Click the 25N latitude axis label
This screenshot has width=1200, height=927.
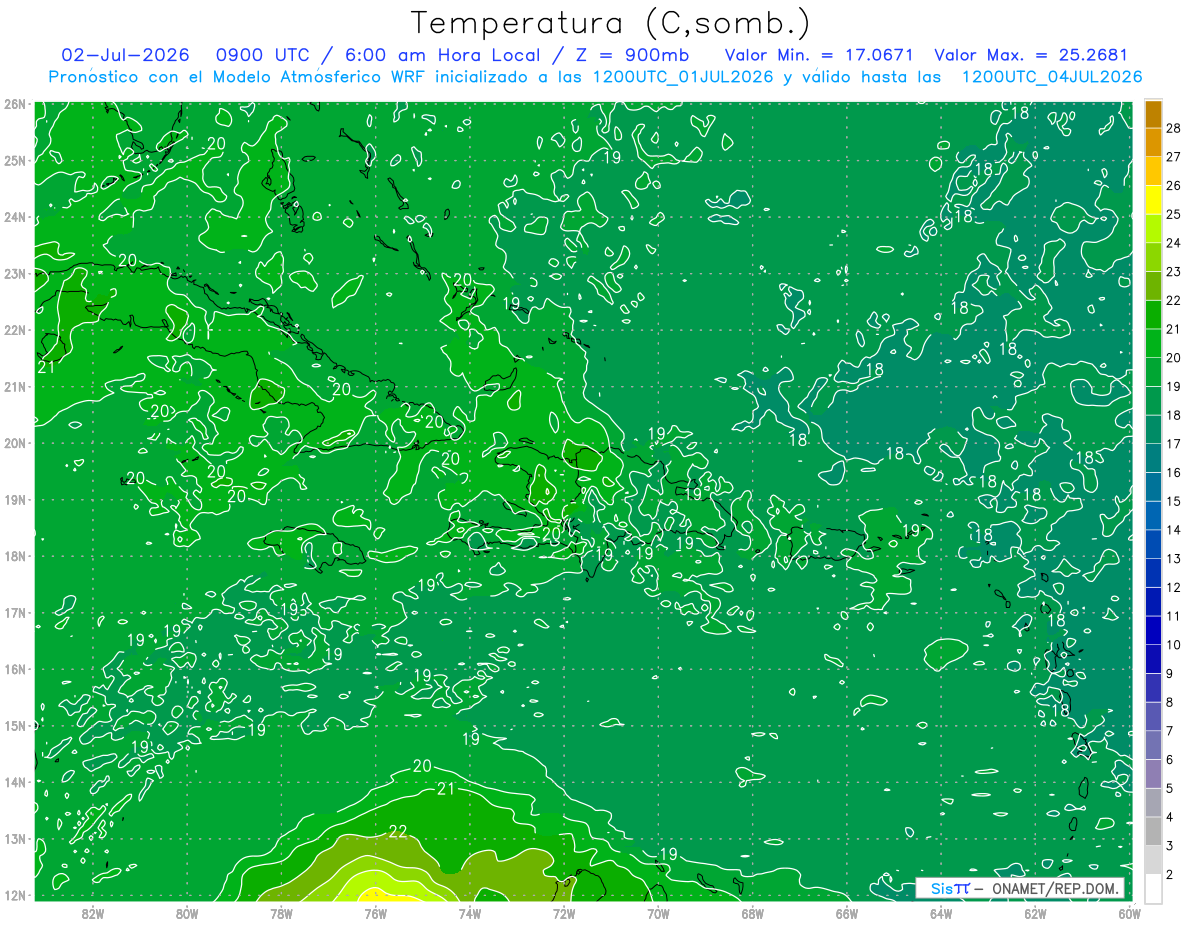click(x=15, y=160)
